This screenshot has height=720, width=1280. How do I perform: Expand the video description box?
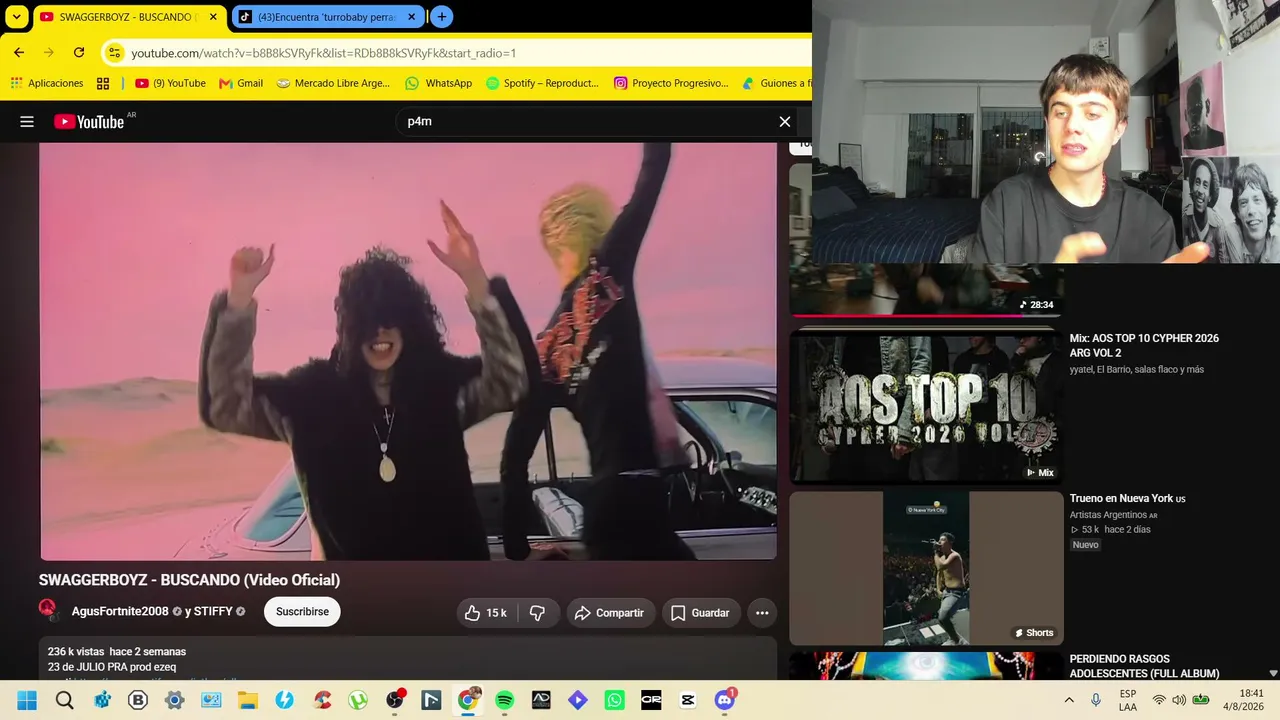[x=408, y=659]
